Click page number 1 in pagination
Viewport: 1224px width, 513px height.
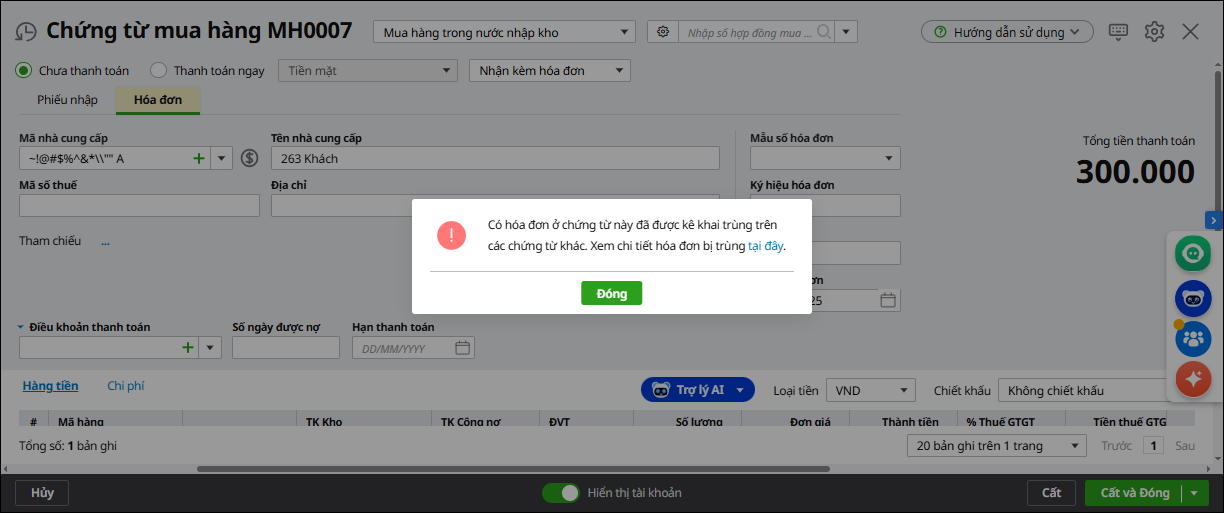tap(1153, 446)
